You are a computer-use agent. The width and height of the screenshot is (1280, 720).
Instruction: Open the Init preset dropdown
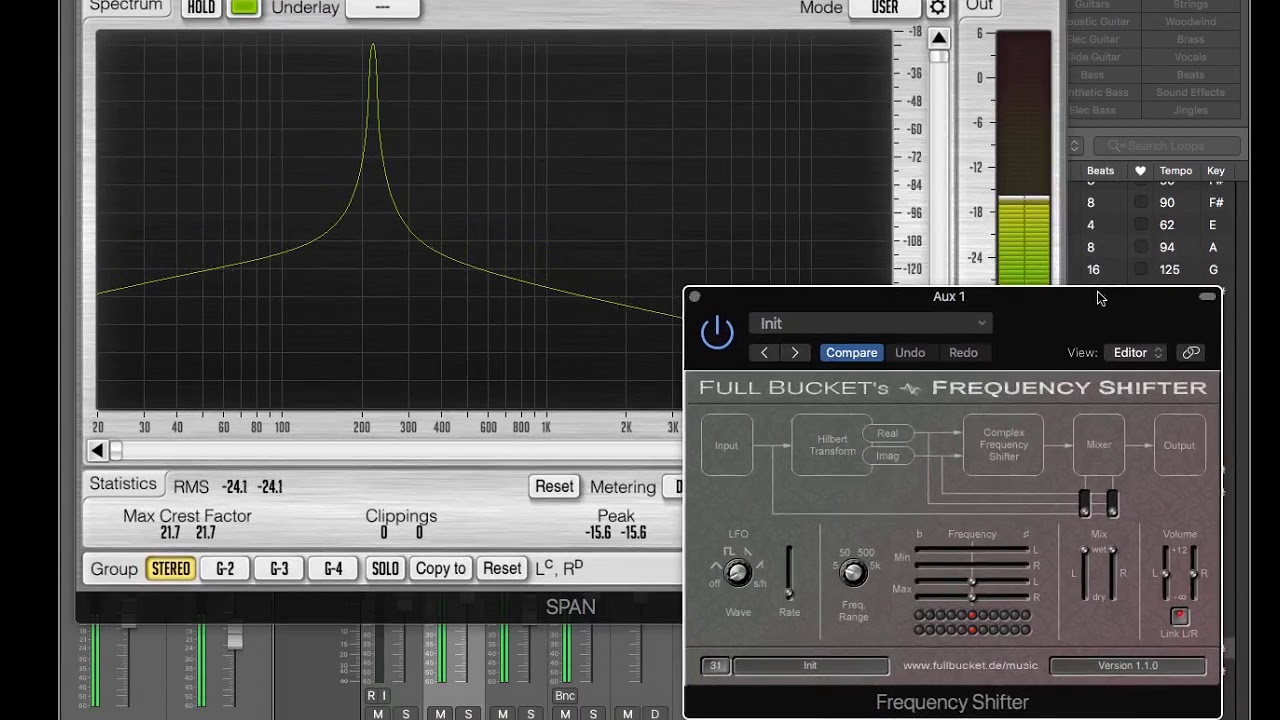(x=870, y=323)
